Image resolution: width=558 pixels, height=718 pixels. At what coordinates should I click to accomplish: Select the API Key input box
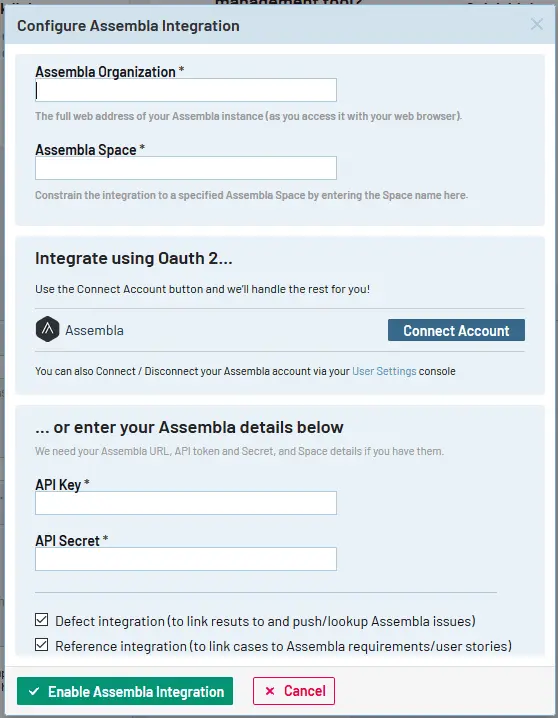click(186, 503)
